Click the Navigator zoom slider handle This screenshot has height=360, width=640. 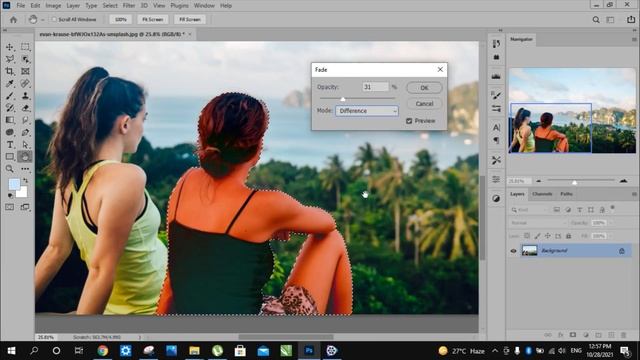574,182
